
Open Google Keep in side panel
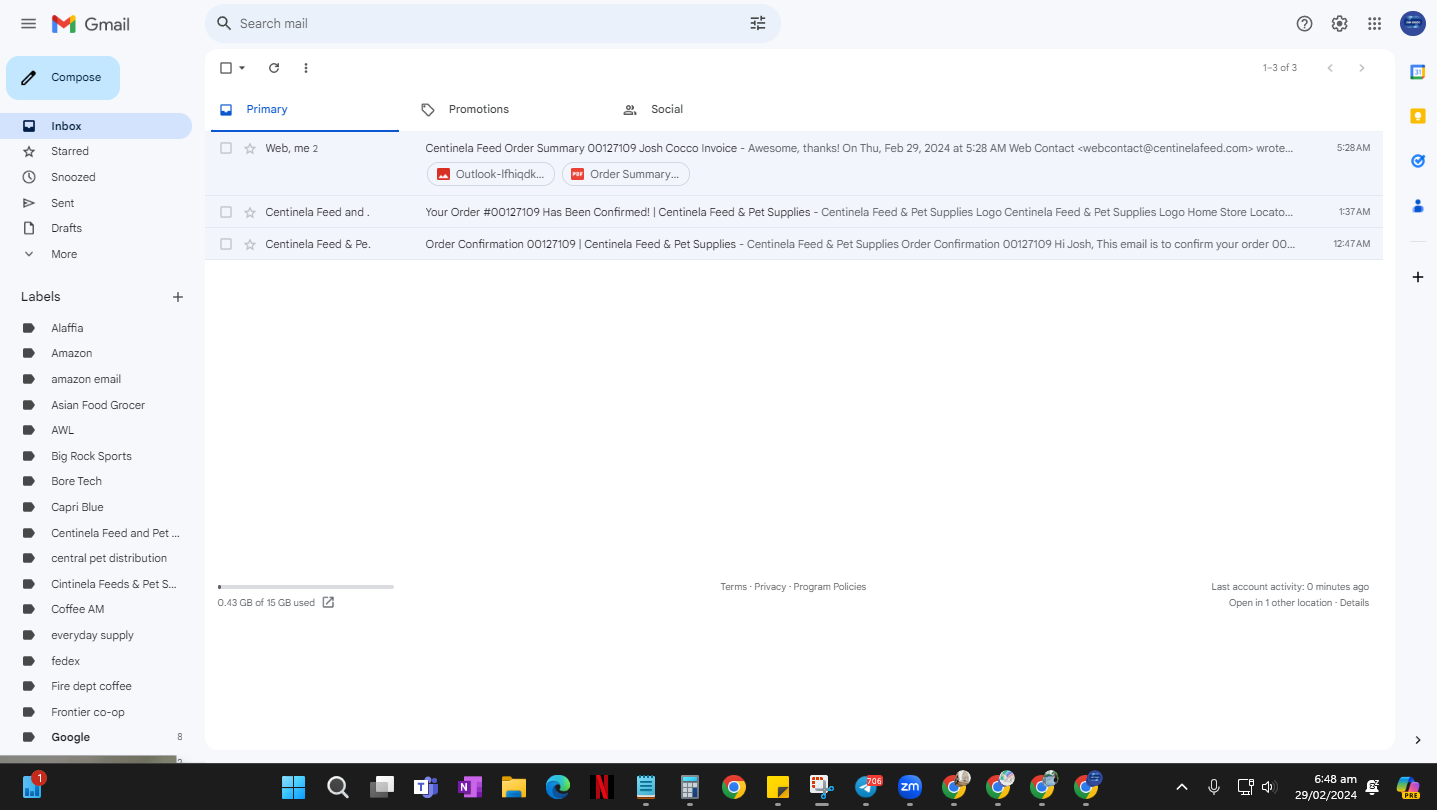pos(1417,116)
